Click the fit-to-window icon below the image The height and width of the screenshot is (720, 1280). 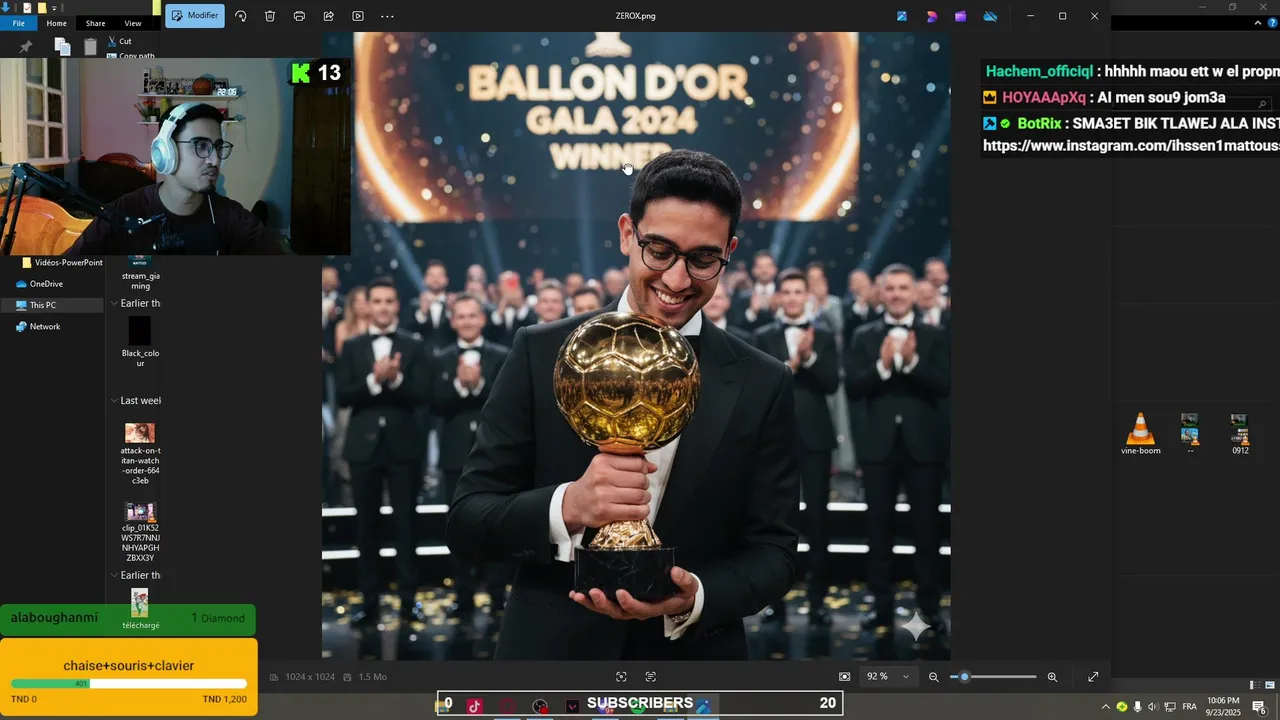pyautogui.click(x=621, y=677)
